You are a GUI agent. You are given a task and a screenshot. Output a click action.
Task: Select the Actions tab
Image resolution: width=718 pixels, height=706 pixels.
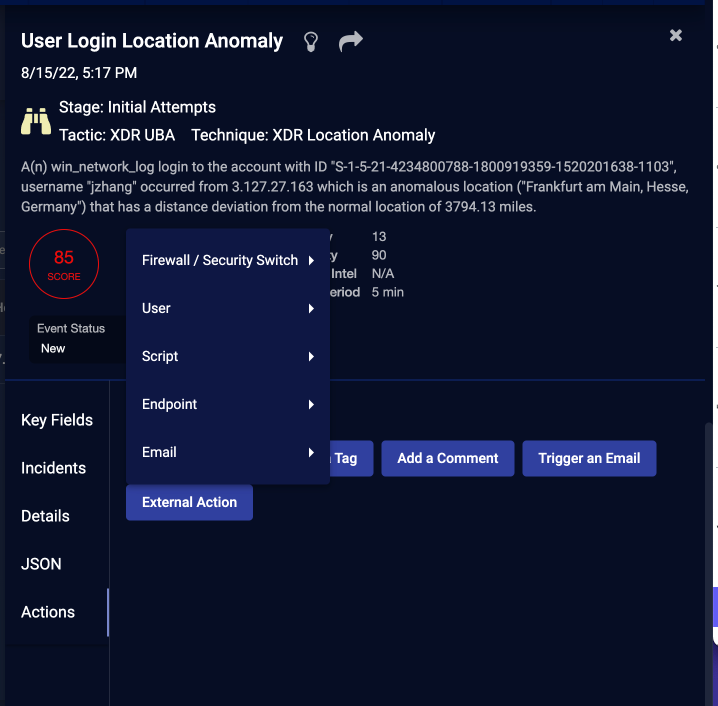[48, 612]
